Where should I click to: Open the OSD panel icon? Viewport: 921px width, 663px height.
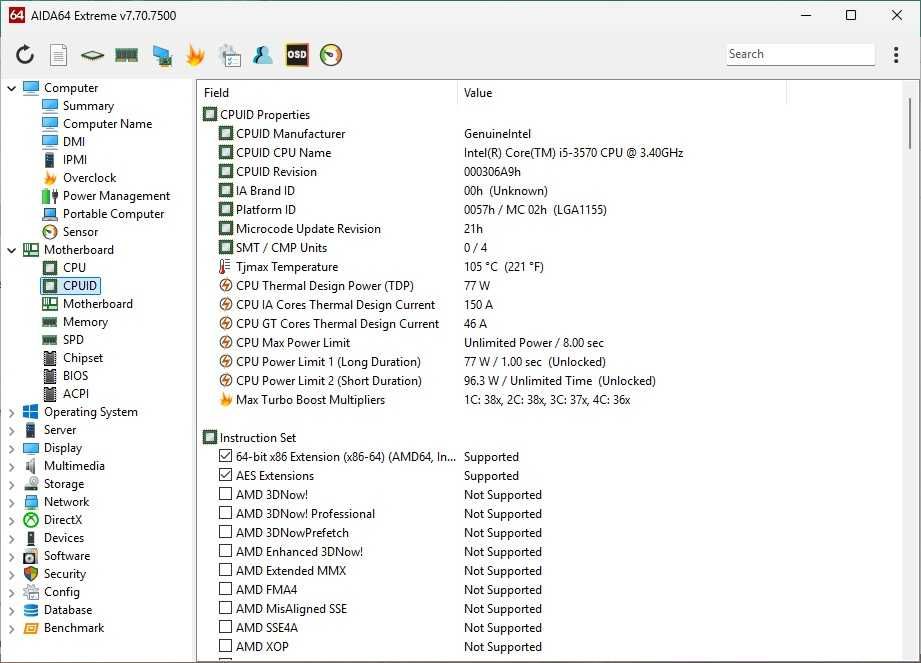297,55
